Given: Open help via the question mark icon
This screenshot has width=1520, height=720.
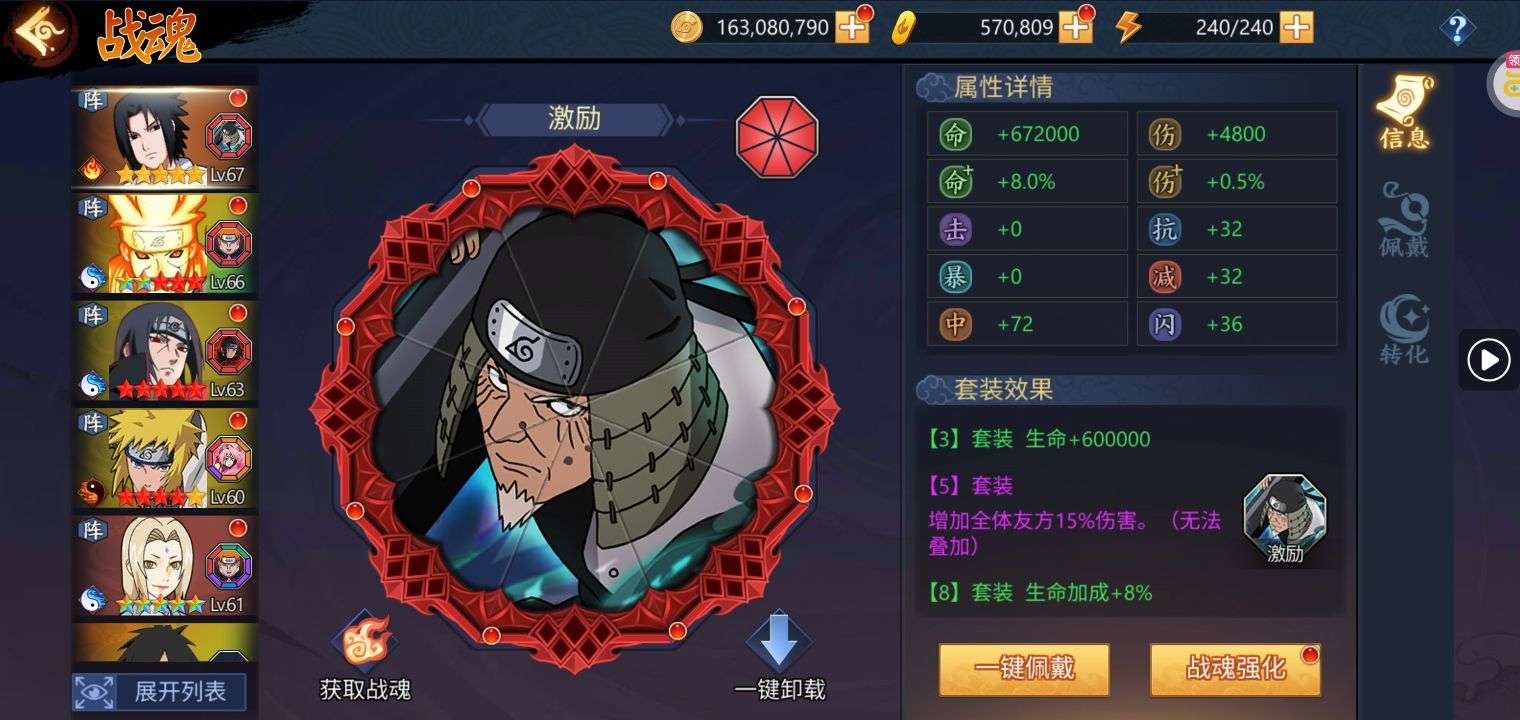Looking at the screenshot, I should point(1458,28).
